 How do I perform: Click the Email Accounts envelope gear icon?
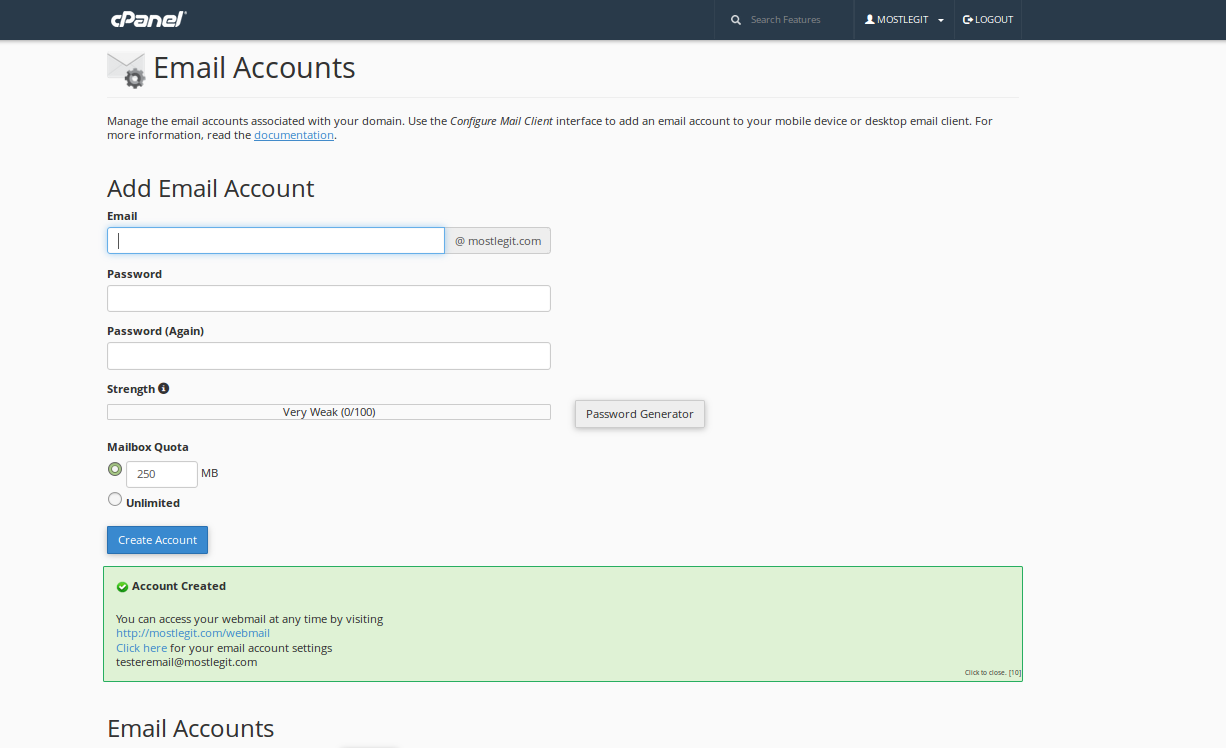[x=126, y=69]
